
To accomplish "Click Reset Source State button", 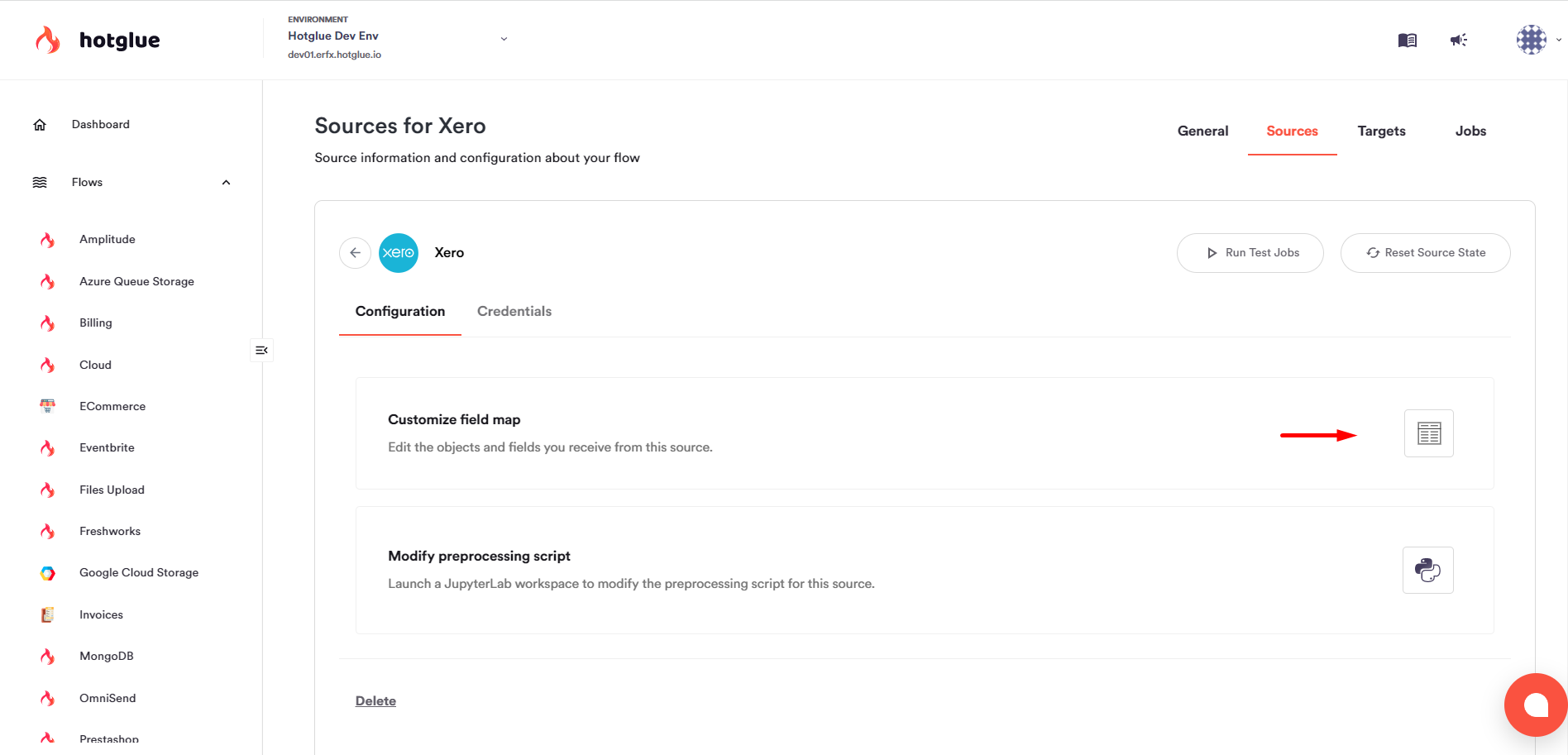I will tap(1425, 253).
